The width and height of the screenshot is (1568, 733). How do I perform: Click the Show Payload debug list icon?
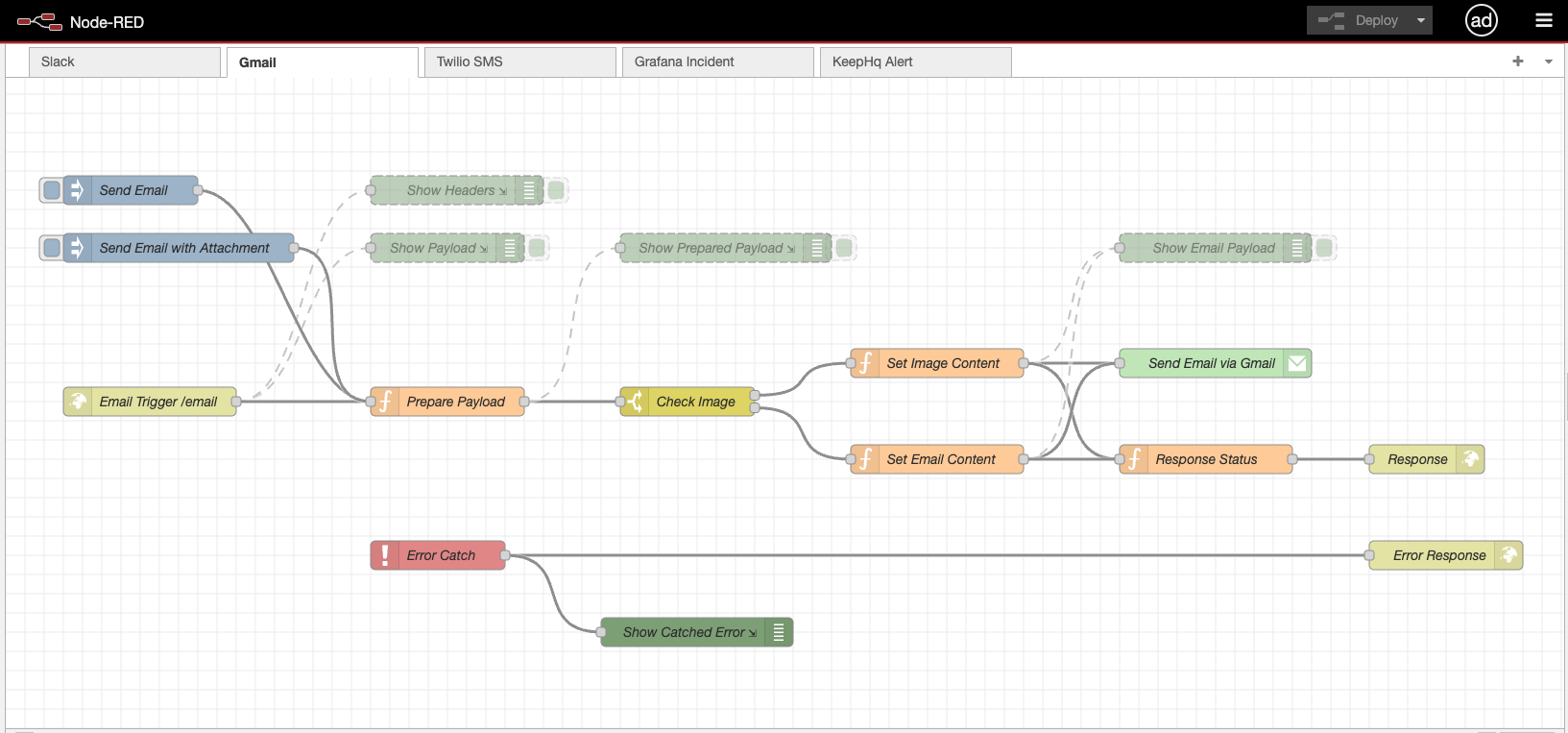(x=510, y=248)
